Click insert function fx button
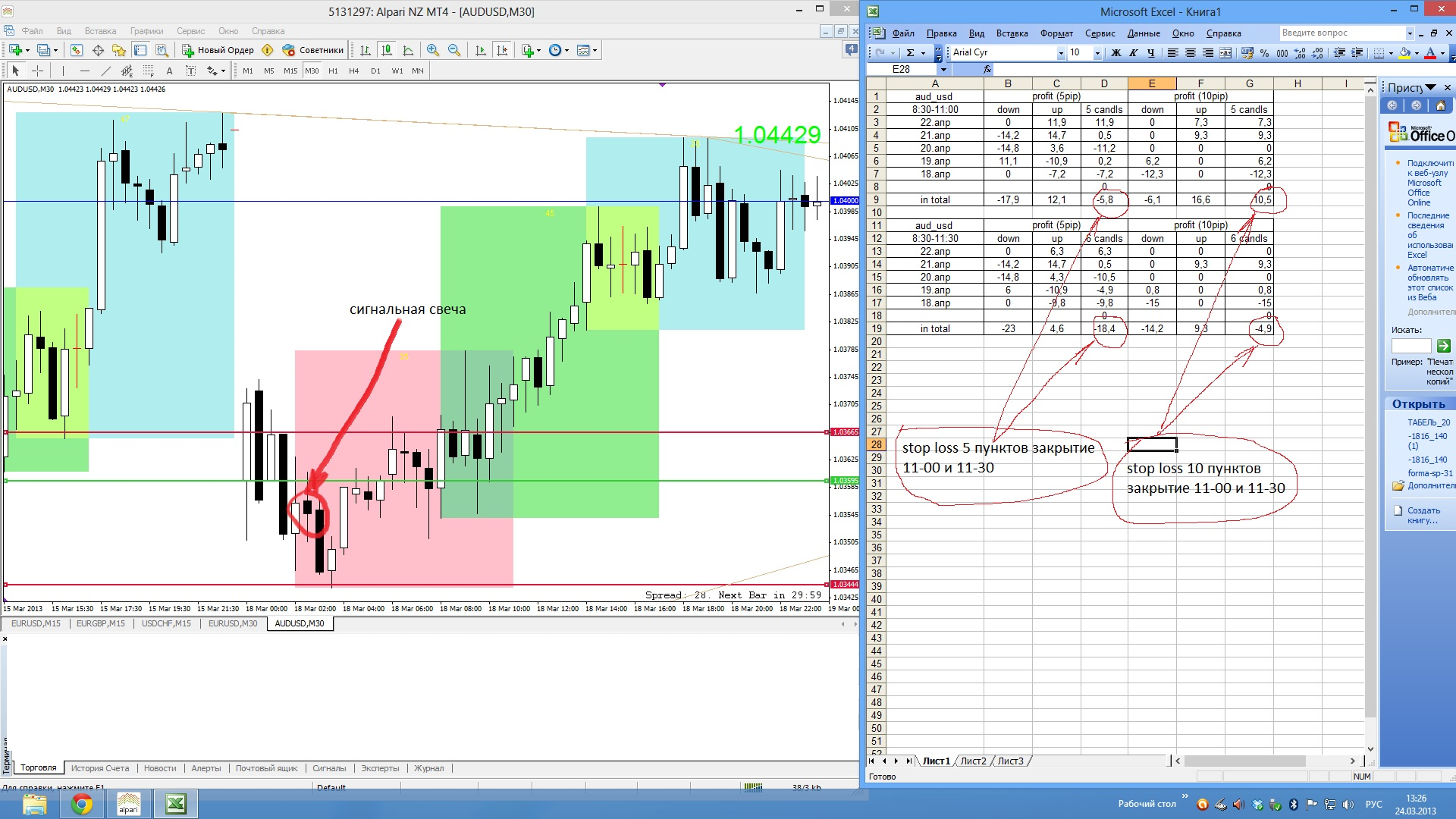Image resolution: width=1456 pixels, height=819 pixels. click(987, 69)
